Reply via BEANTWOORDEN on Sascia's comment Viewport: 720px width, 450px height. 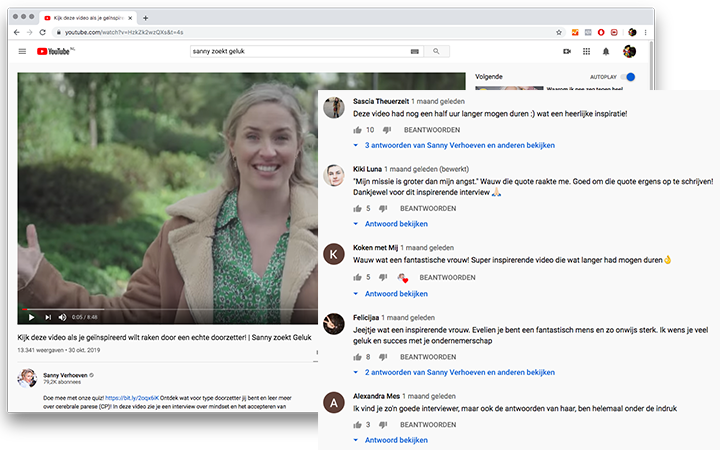tap(432, 130)
